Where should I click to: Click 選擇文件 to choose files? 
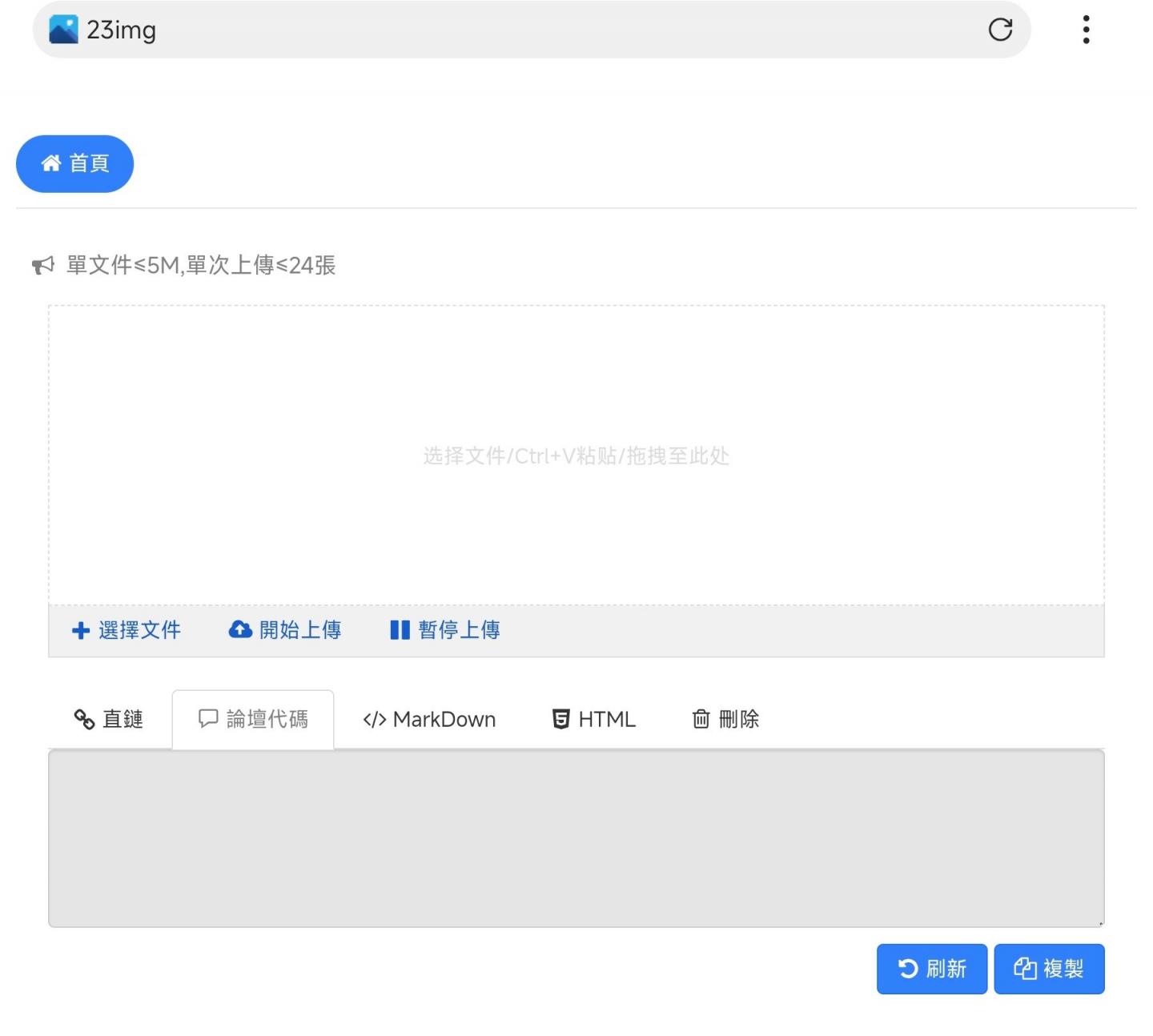[x=127, y=630]
